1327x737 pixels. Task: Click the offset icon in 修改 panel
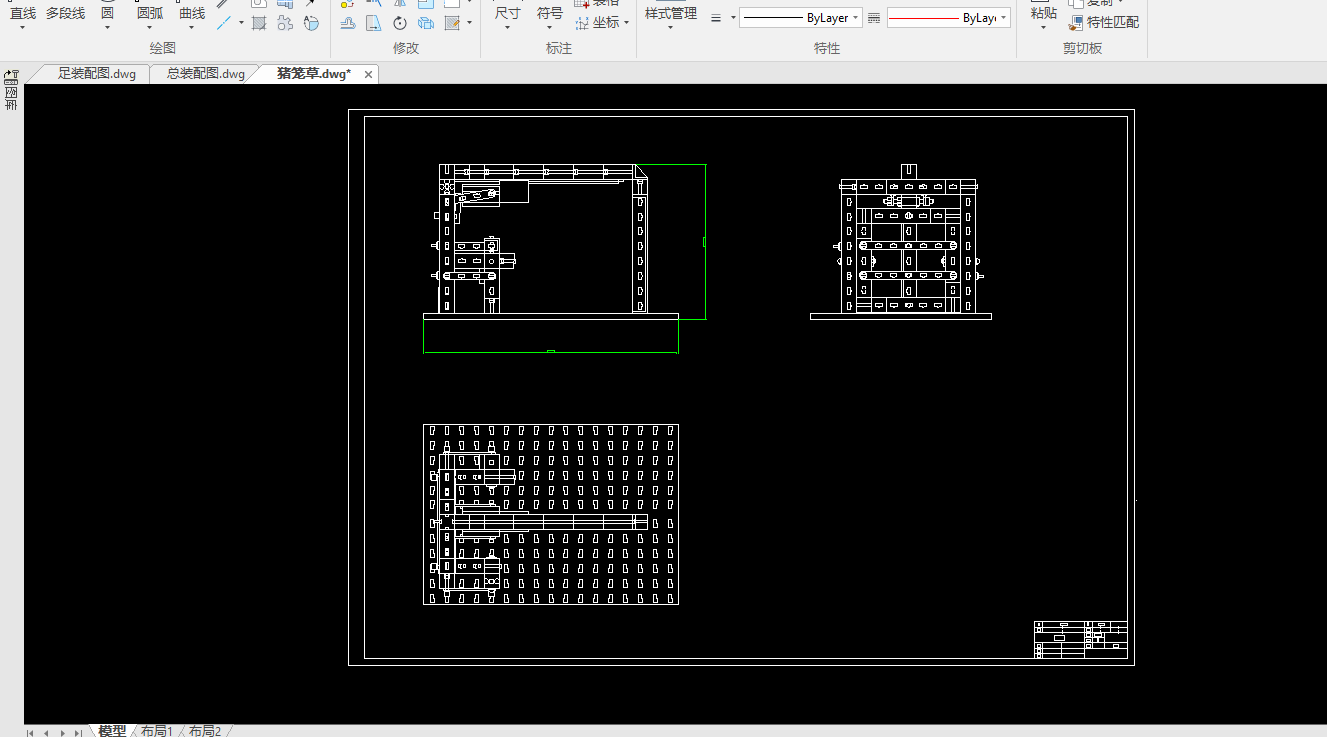[347, 22]
